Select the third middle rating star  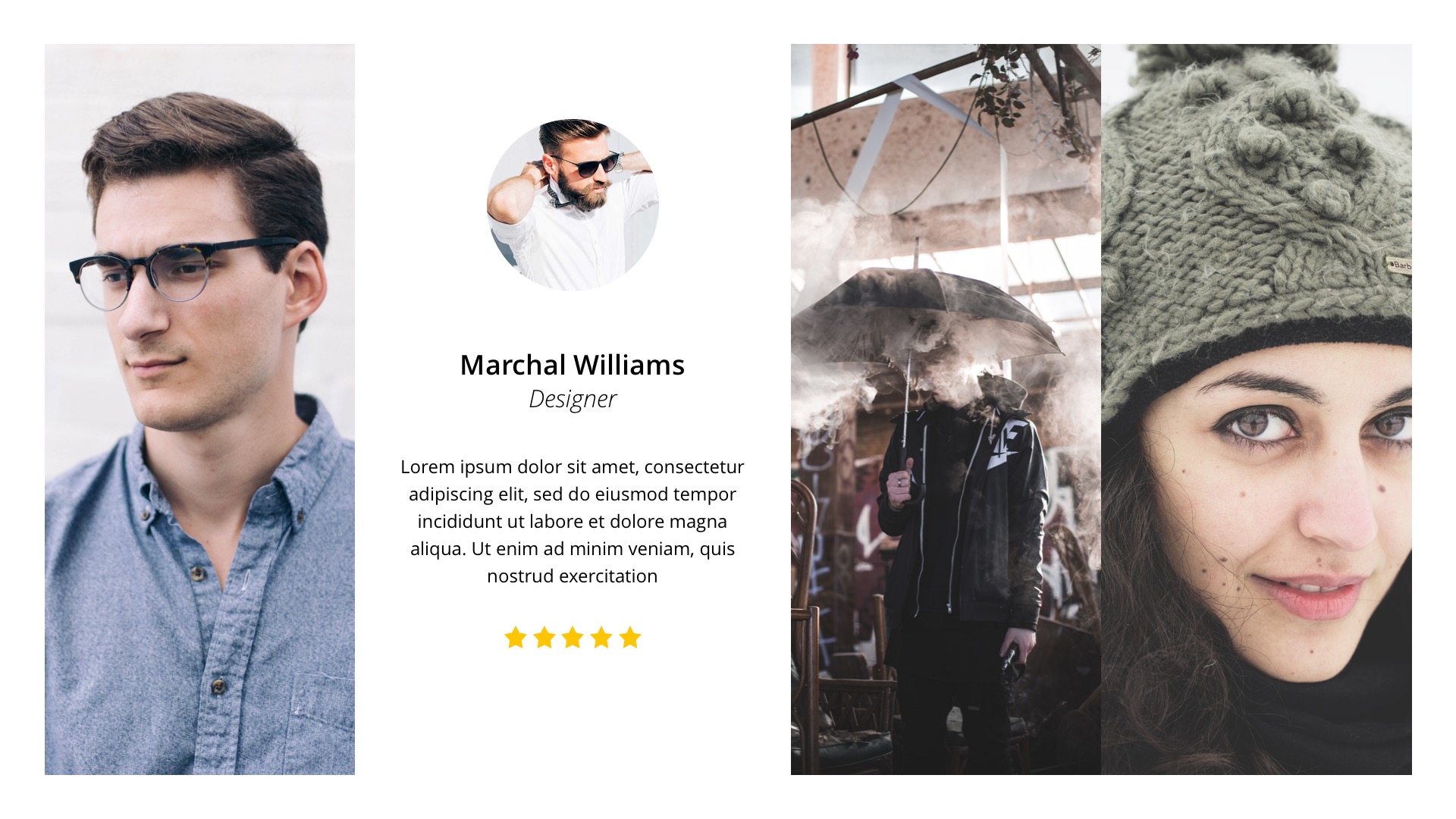point(573,638)
